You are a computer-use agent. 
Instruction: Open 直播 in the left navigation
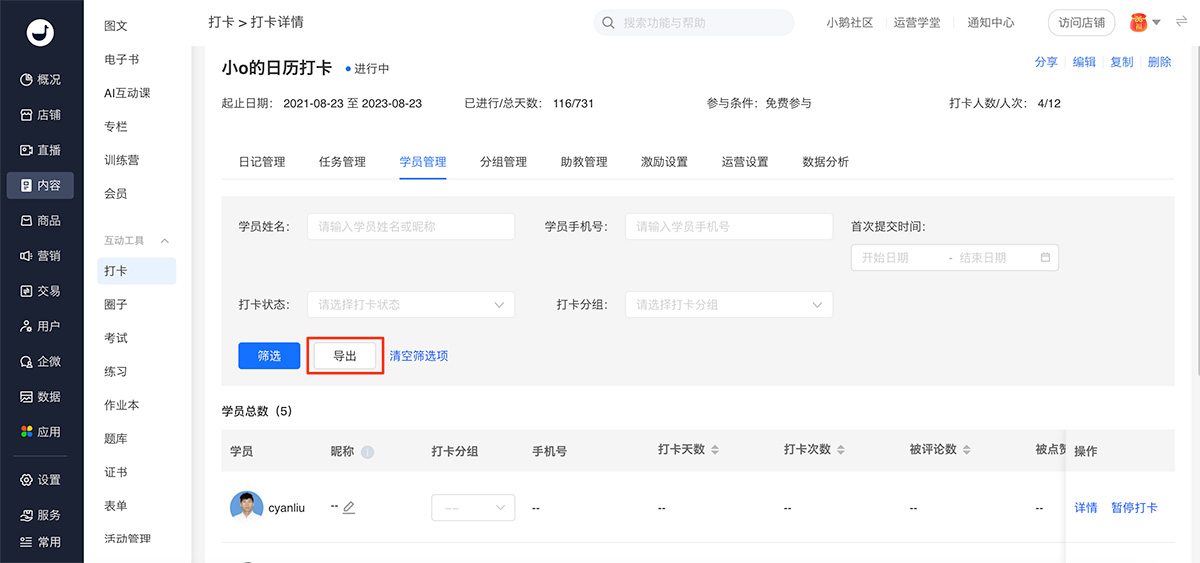coord(41,150)
